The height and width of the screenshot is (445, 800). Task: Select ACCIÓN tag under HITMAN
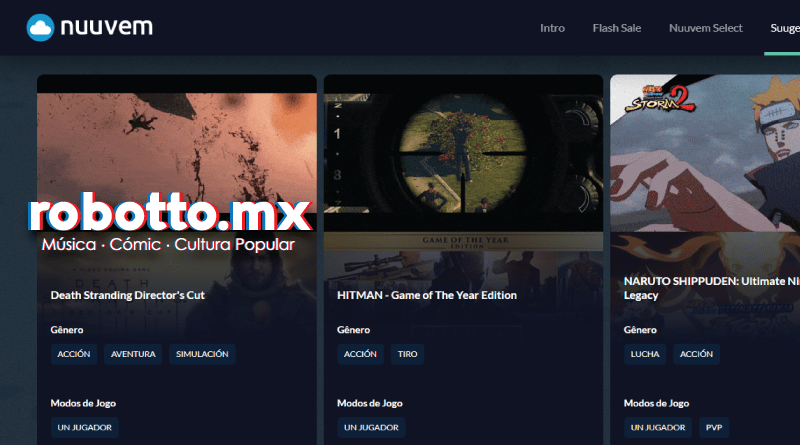click(x=360, y=354)
